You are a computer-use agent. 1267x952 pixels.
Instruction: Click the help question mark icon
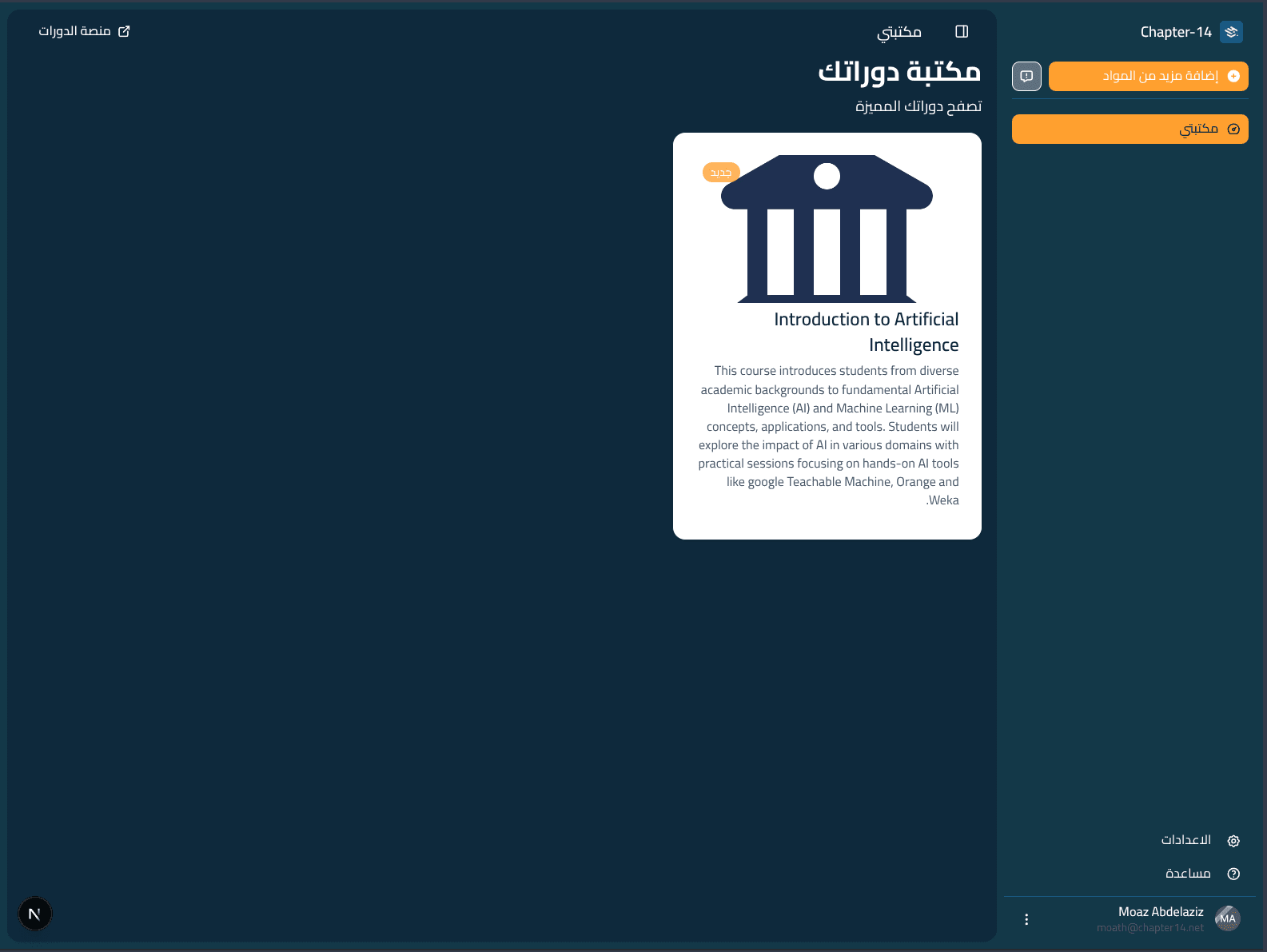coord(1233,874)
